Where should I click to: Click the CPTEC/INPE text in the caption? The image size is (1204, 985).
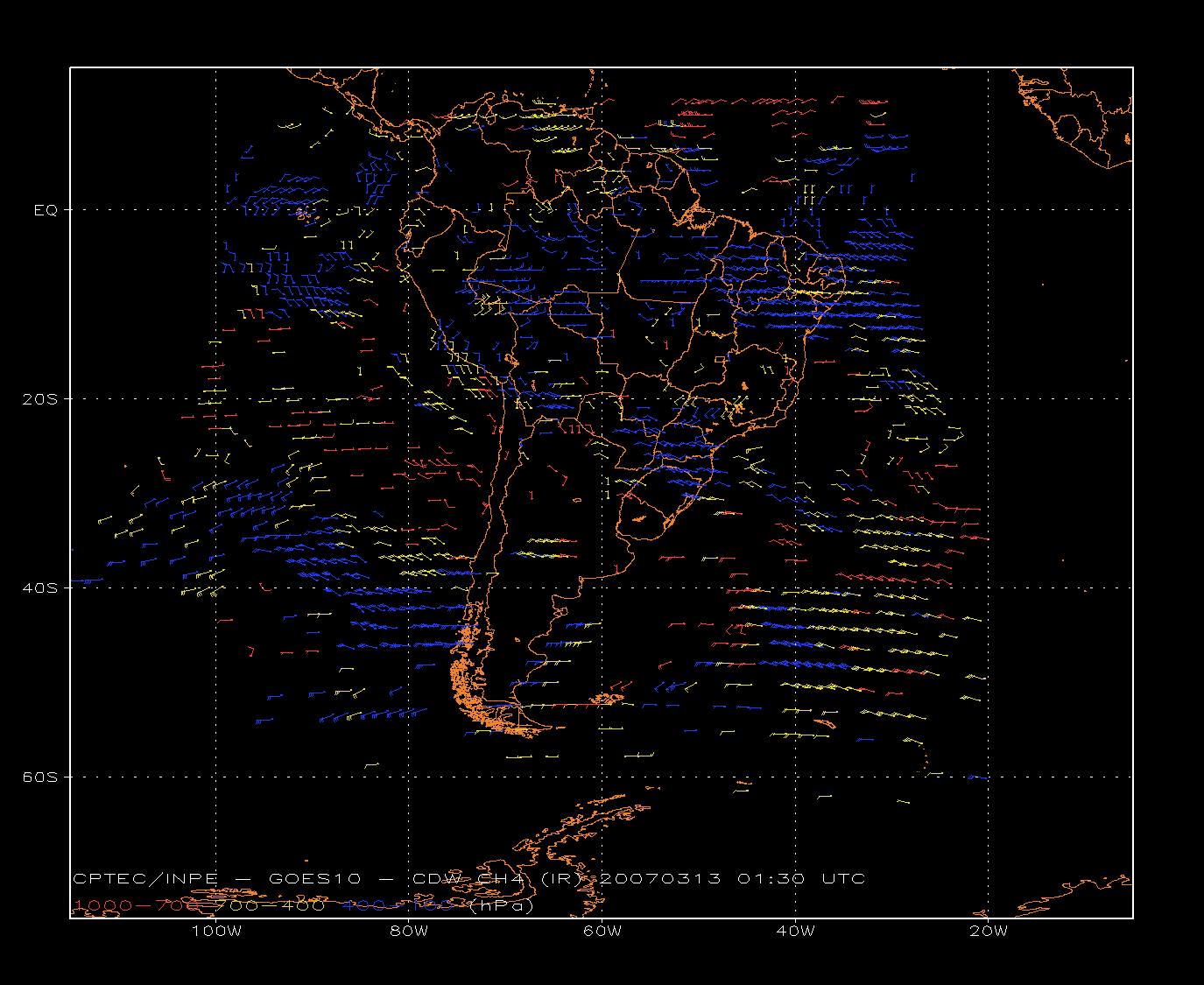pos(145,879)
